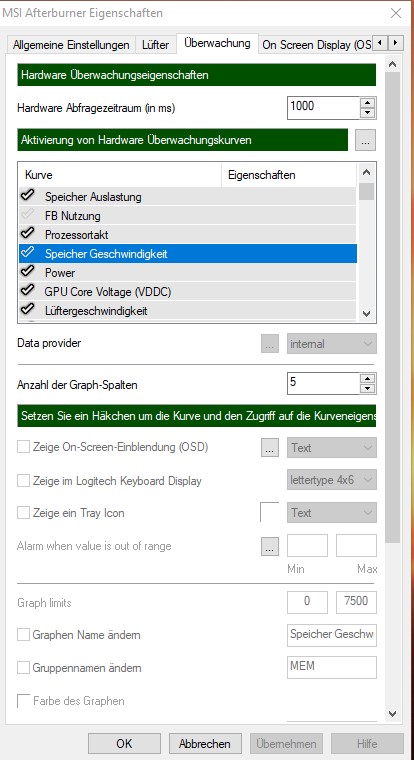Enable Zeige ein Tray Icon checkbox
The image size is (414, 760).
point(23,513)
